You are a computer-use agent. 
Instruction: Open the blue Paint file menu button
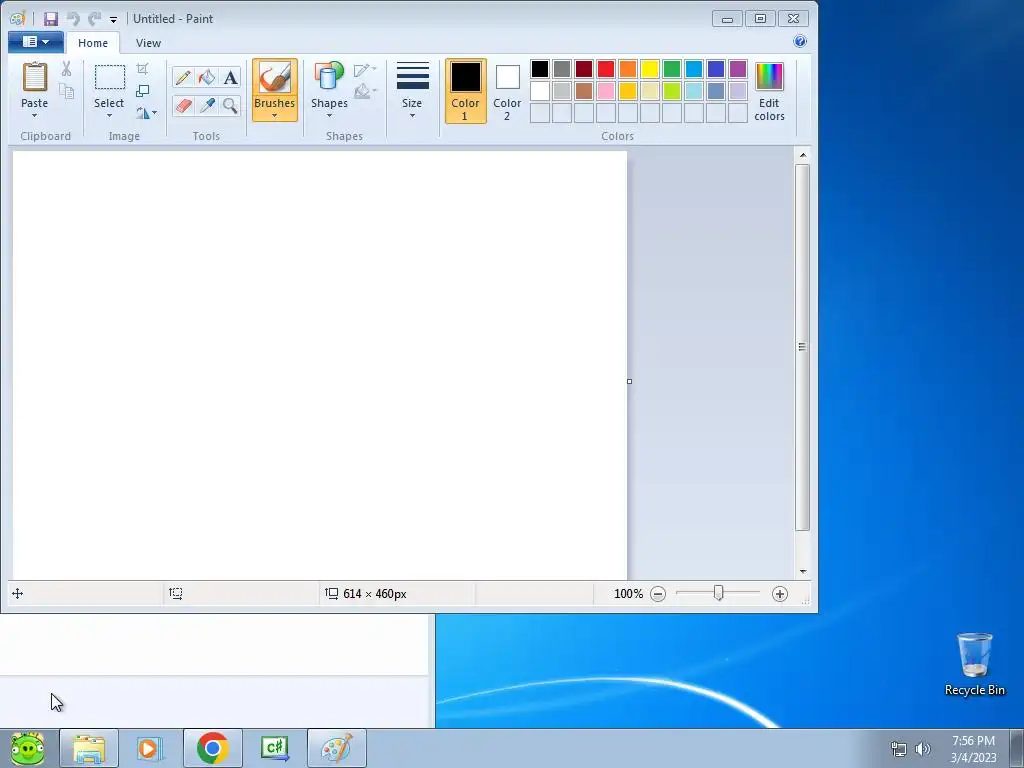36,42
